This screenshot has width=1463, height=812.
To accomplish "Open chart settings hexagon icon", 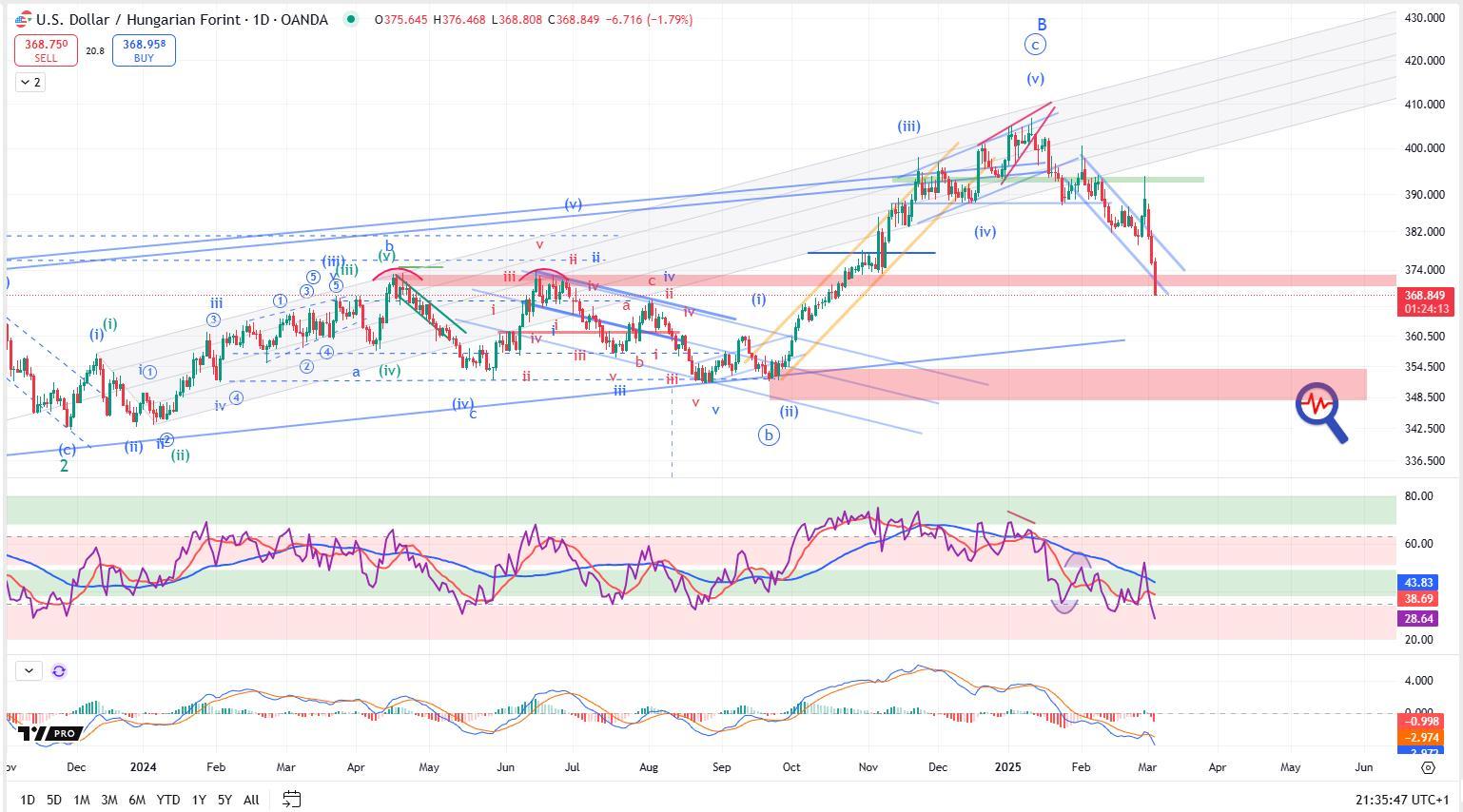I will (x=1428, y=767).
